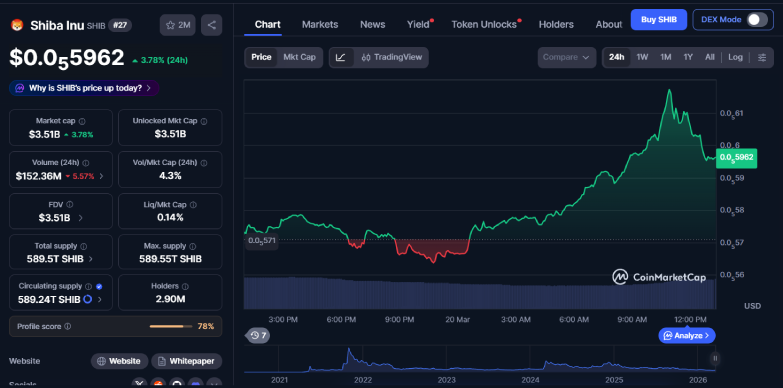
Task: Open Why is SHIB's price up today
Action: click(x=84, y=88)
